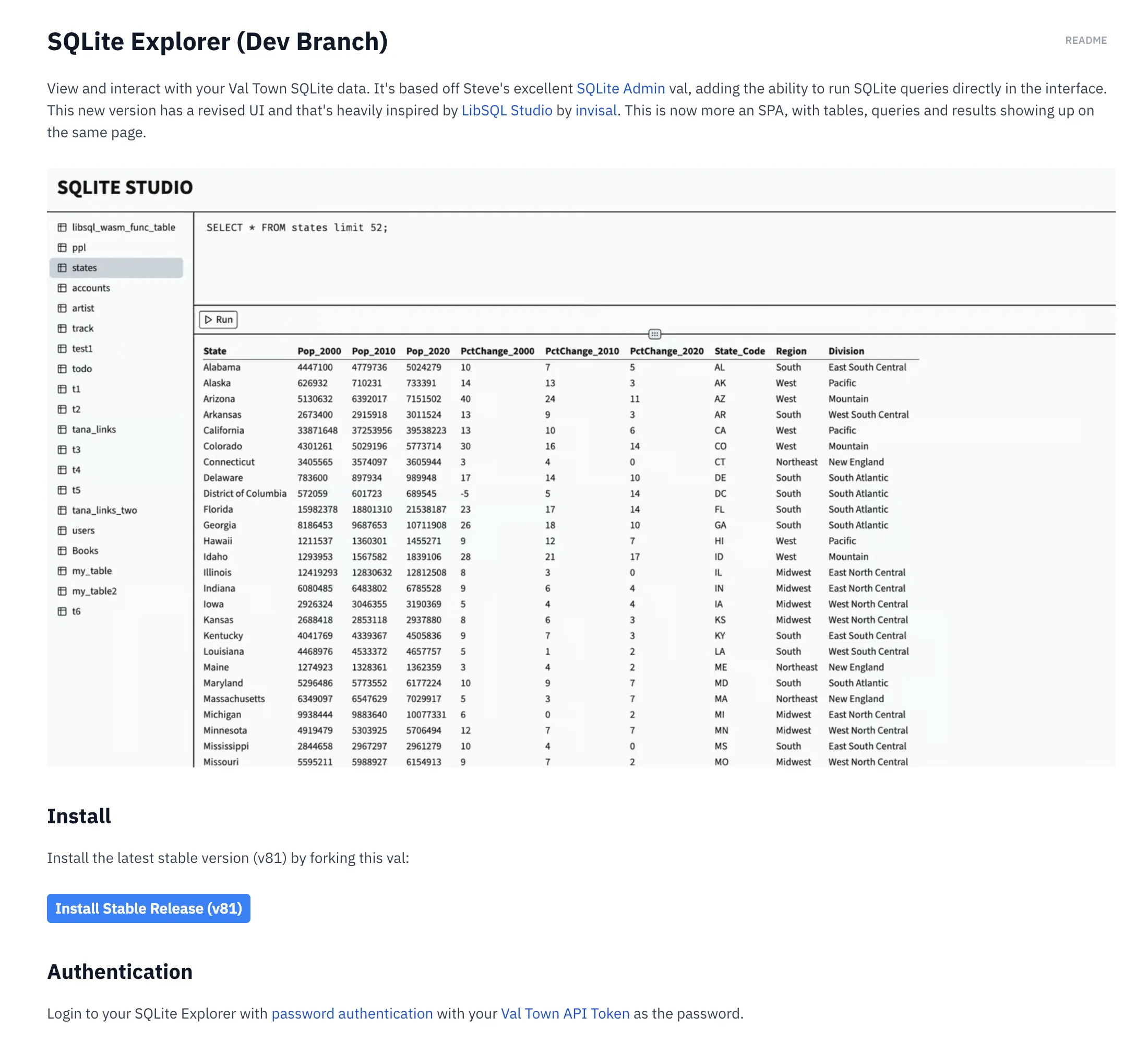Select the Books table icon
The image size is (1148, 1041).
[63, 550]
